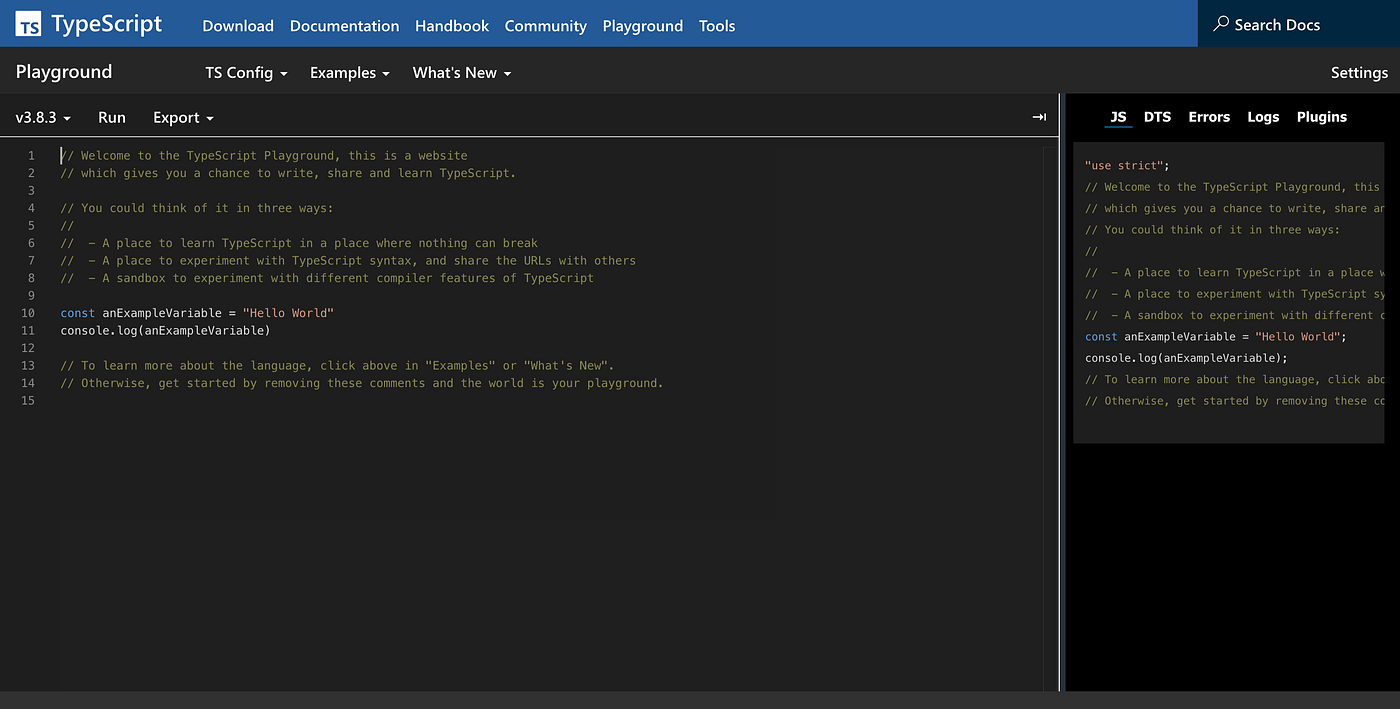Image resolution: width=1400 pixels, height=709 pixels.
Task: Select the JS output tab
Action: click(1118, 117)
